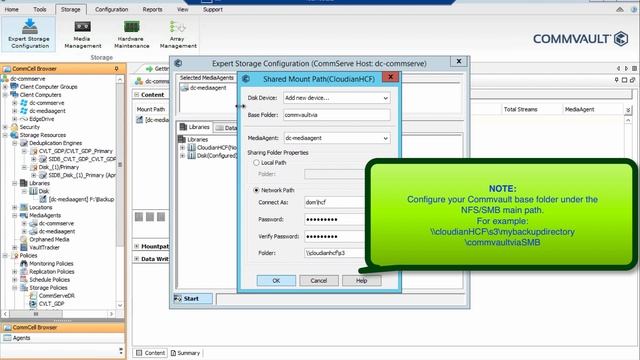
Task: Close the Expert Storage Configuration window
Action: [x=459, y=61]
